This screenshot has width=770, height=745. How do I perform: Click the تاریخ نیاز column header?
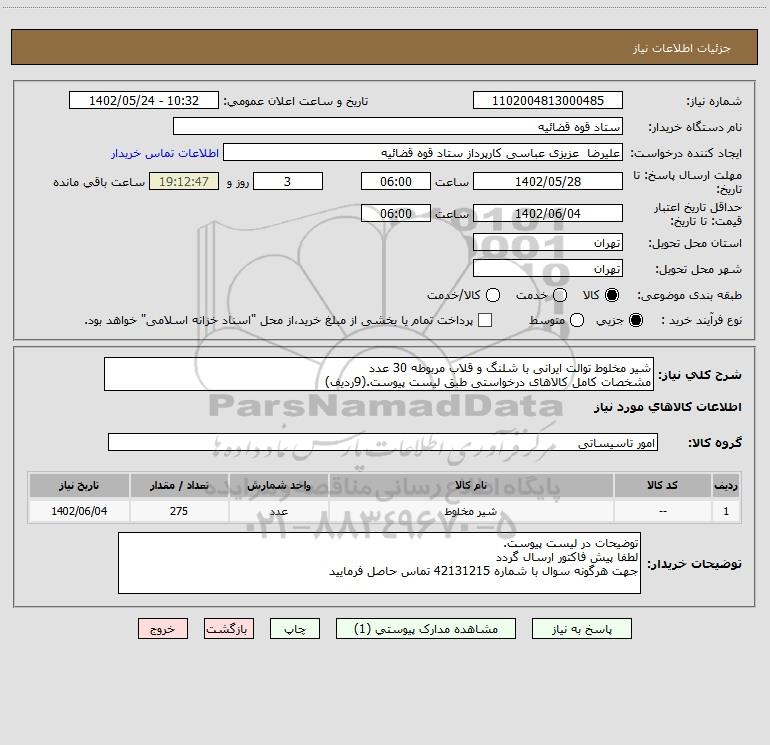point(79,485)
